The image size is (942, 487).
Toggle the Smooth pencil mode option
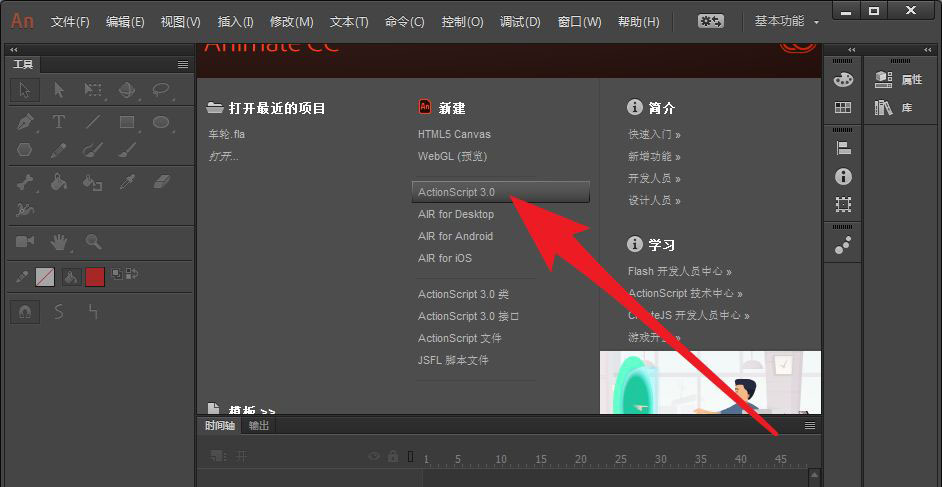(59, 312)
